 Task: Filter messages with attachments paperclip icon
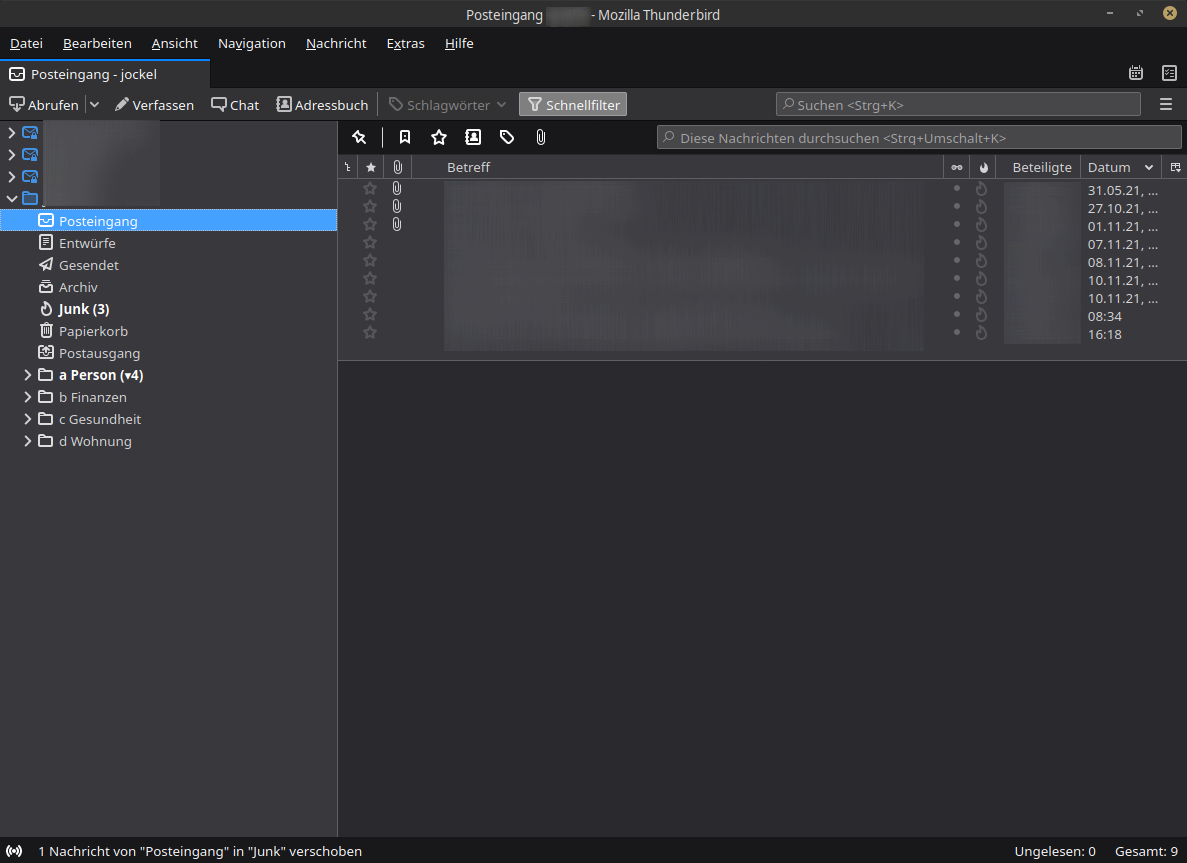tap(541, 137)
